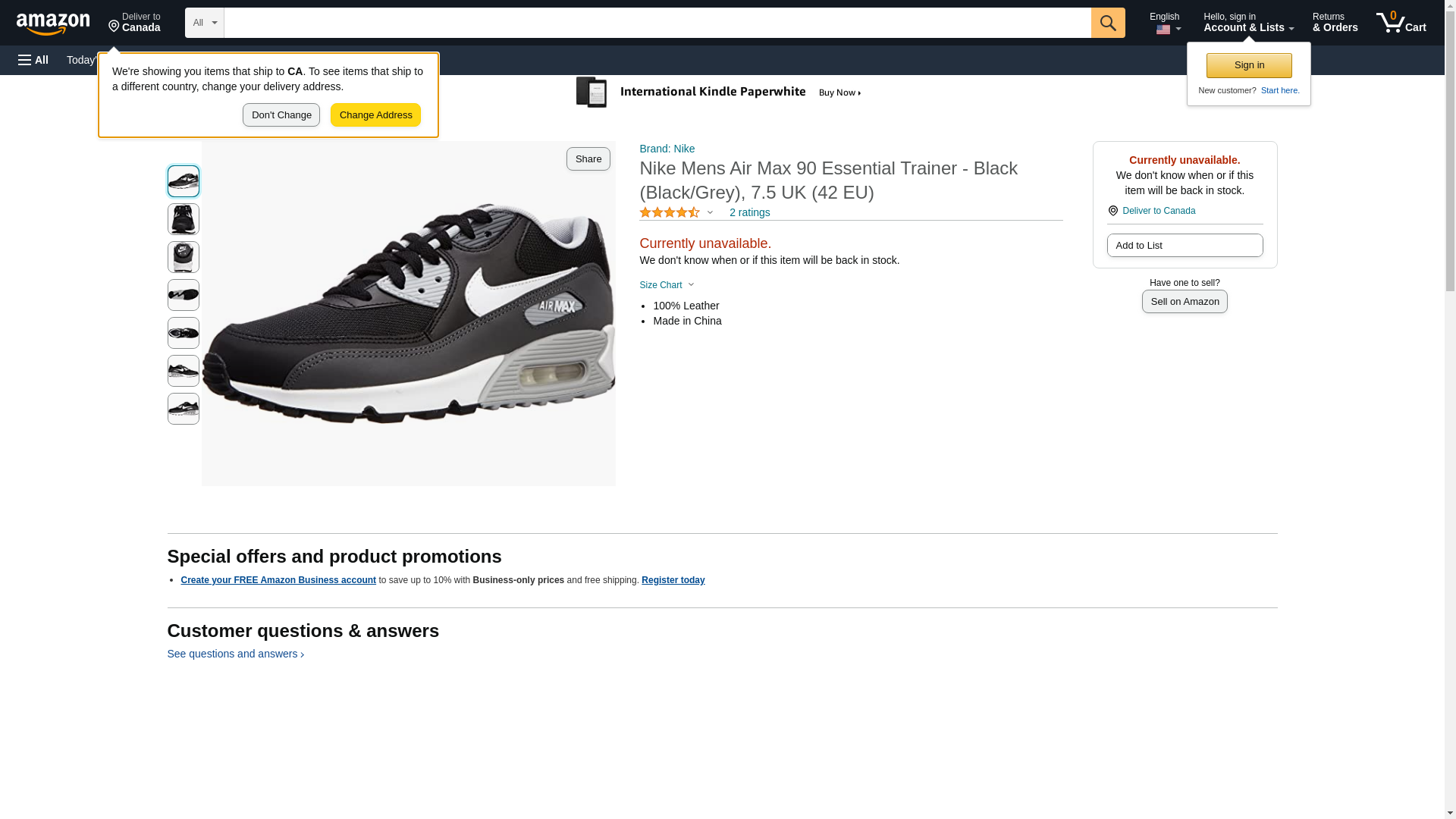
Task: Open the shopping cart
Action: click(1401, 23)
